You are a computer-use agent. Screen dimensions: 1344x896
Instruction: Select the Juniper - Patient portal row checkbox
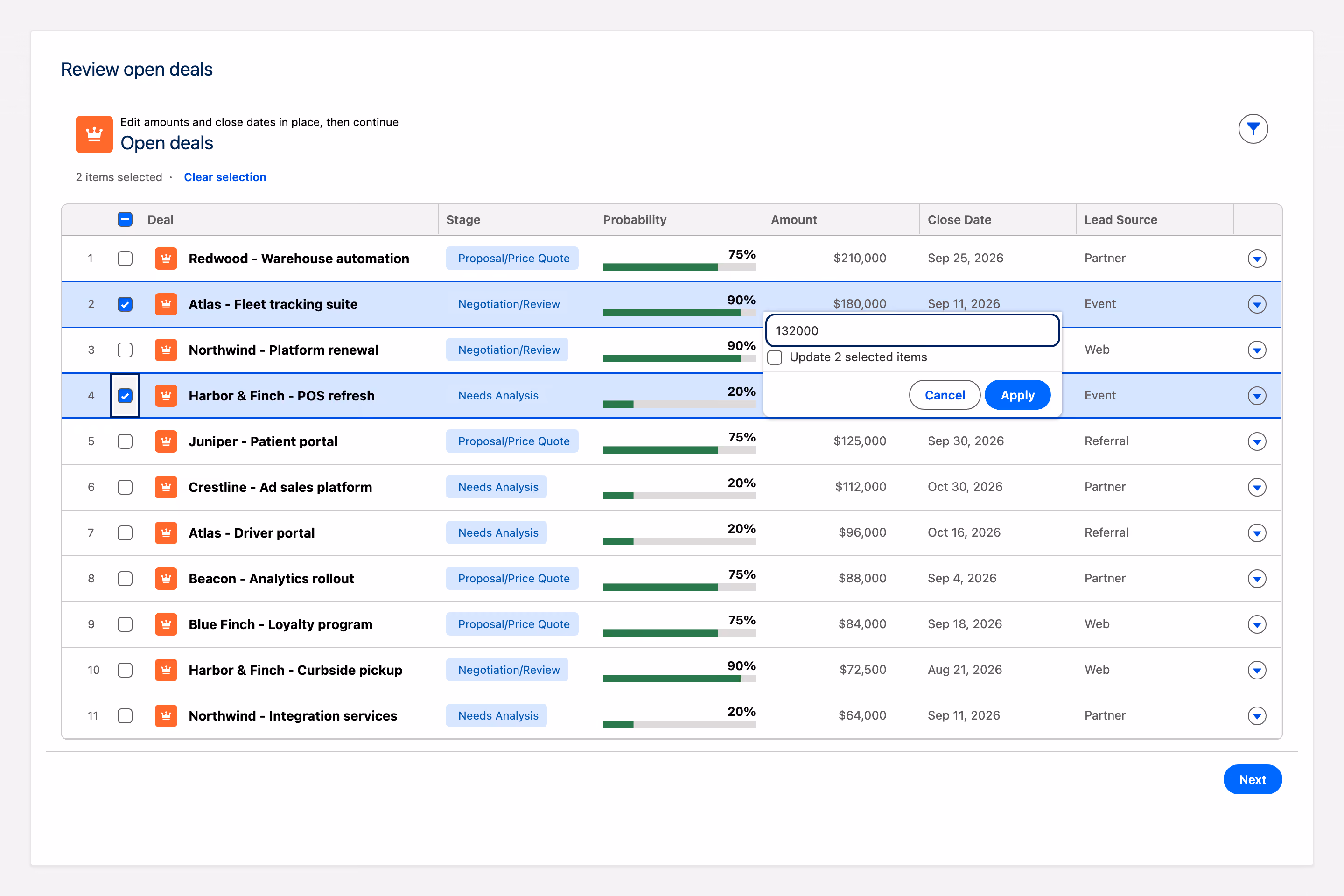pyautogui.click(x=125, y=441)
